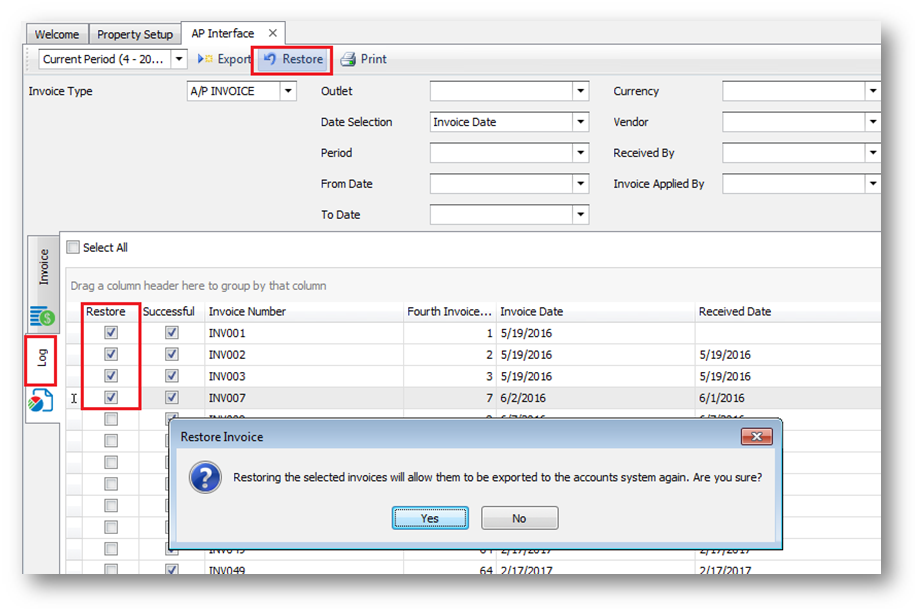Viewport: 915px width, 609px height.
Task: Open the pie chart sidebar icon
Action: [41, 402]
